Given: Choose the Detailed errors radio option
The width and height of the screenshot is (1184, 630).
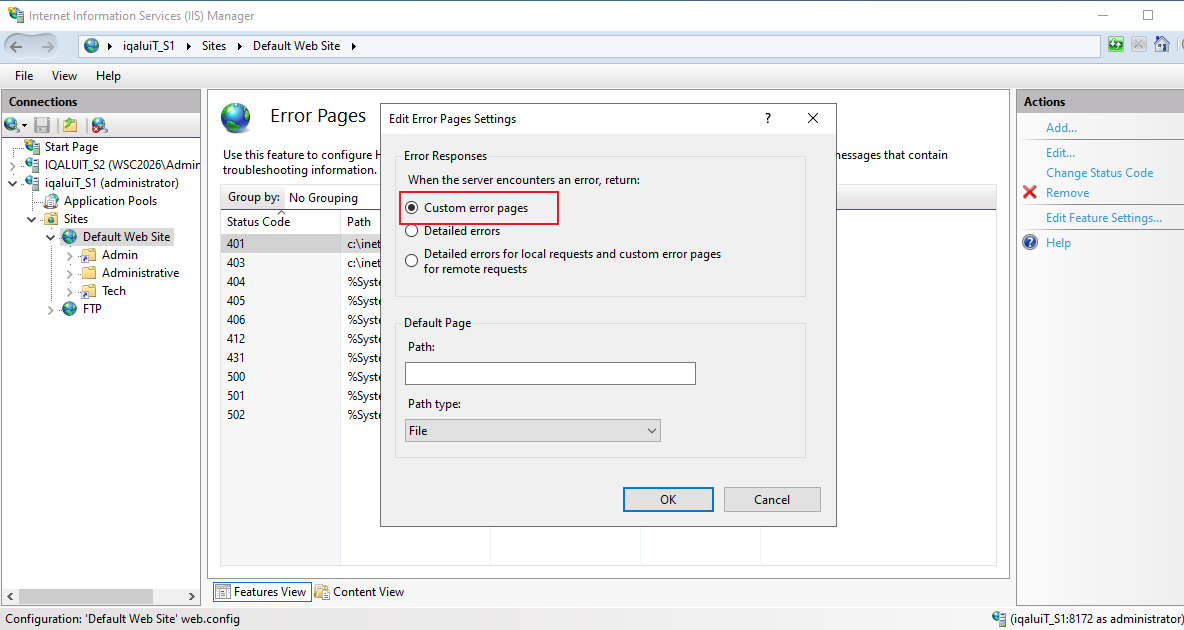Looking at the screenshot, I should (x=412, y=231).
